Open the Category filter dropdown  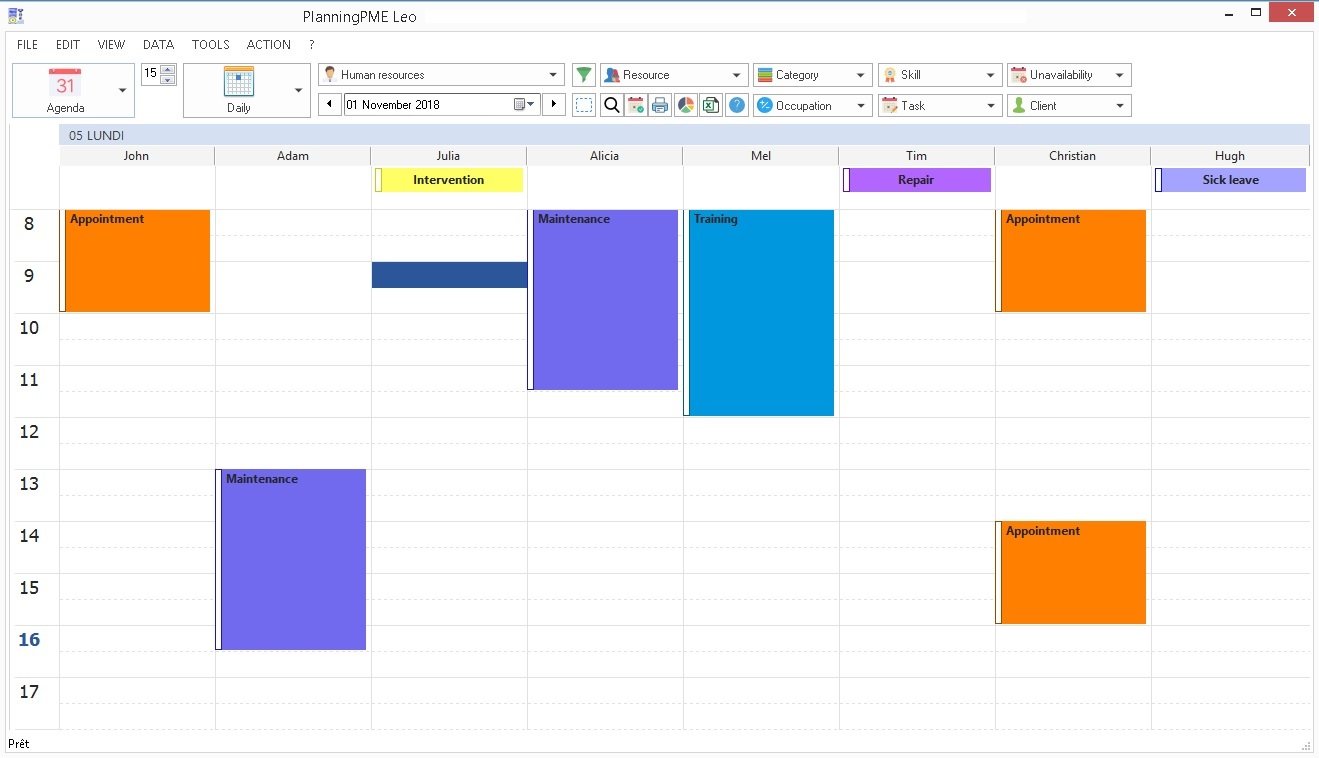click(812, 75)
